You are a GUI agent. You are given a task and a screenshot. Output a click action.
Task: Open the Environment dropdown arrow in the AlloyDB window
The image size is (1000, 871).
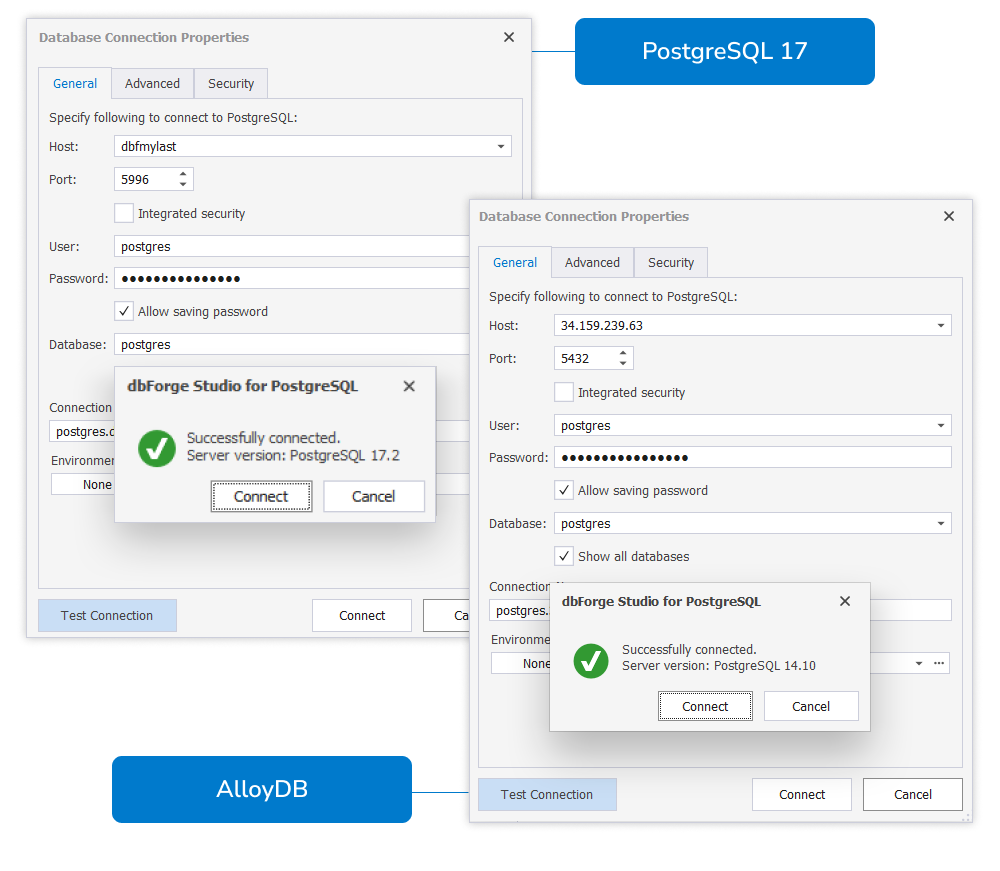(919, 664)
